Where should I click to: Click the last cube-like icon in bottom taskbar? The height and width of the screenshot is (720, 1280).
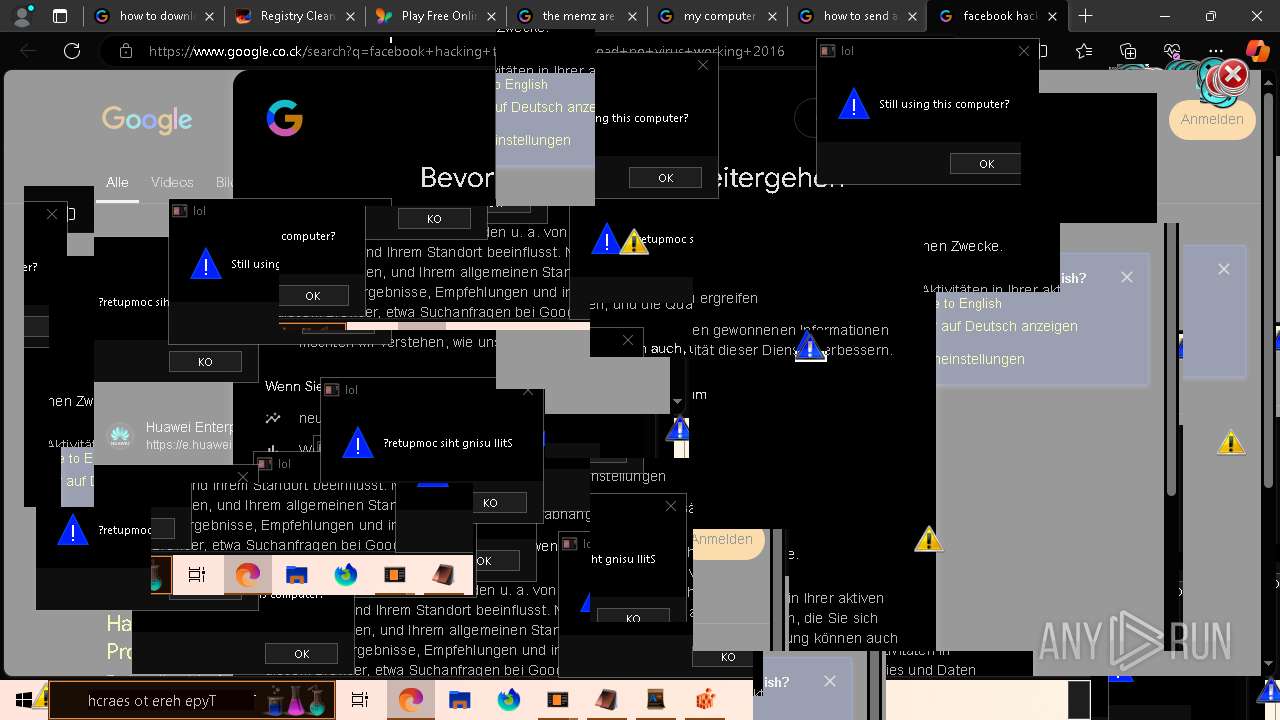(x=705, y=700)
